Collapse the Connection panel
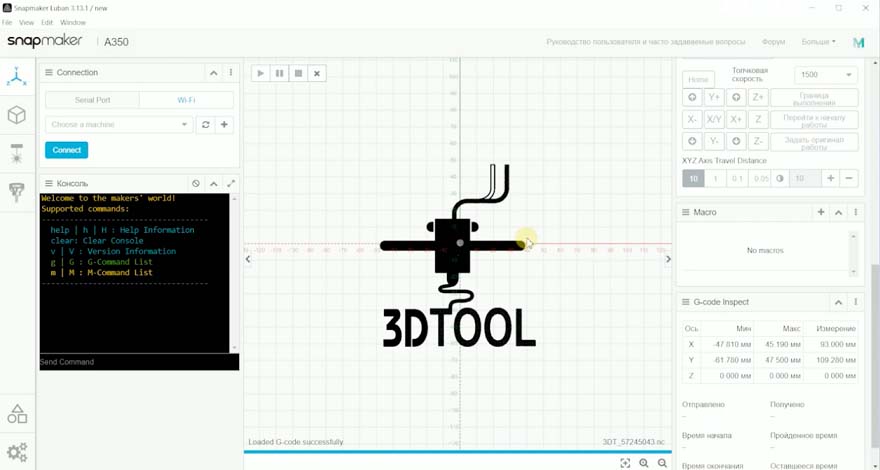This screenshot has height=470, width=880. [213, 72]
